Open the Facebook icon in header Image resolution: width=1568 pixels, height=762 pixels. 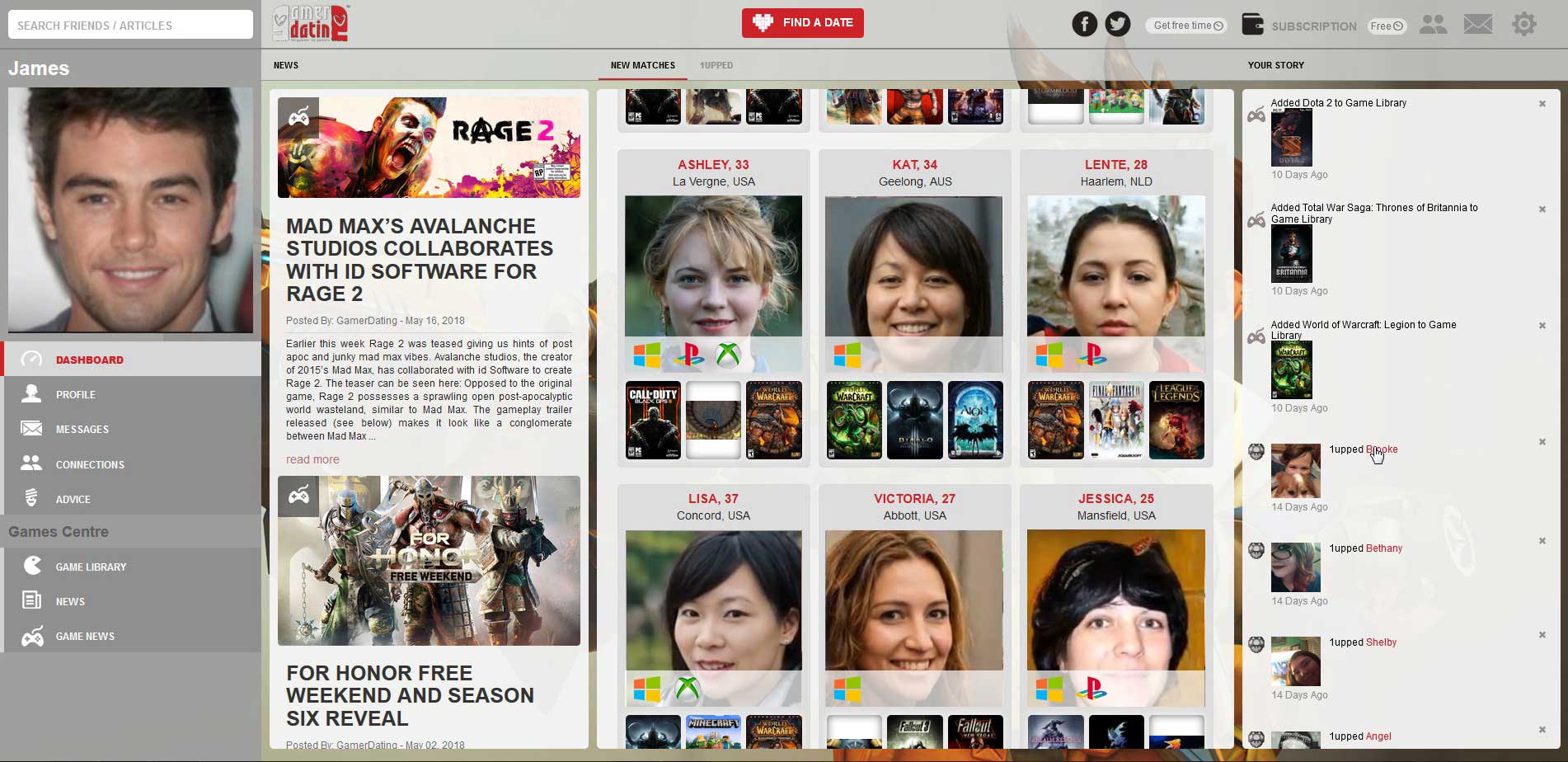(1084, 24)
